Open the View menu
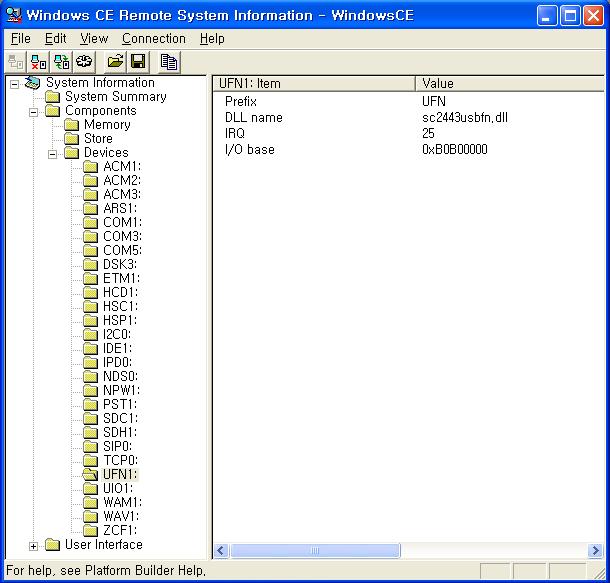This screenshot has width=610, height=583. [x=94, y=39]
